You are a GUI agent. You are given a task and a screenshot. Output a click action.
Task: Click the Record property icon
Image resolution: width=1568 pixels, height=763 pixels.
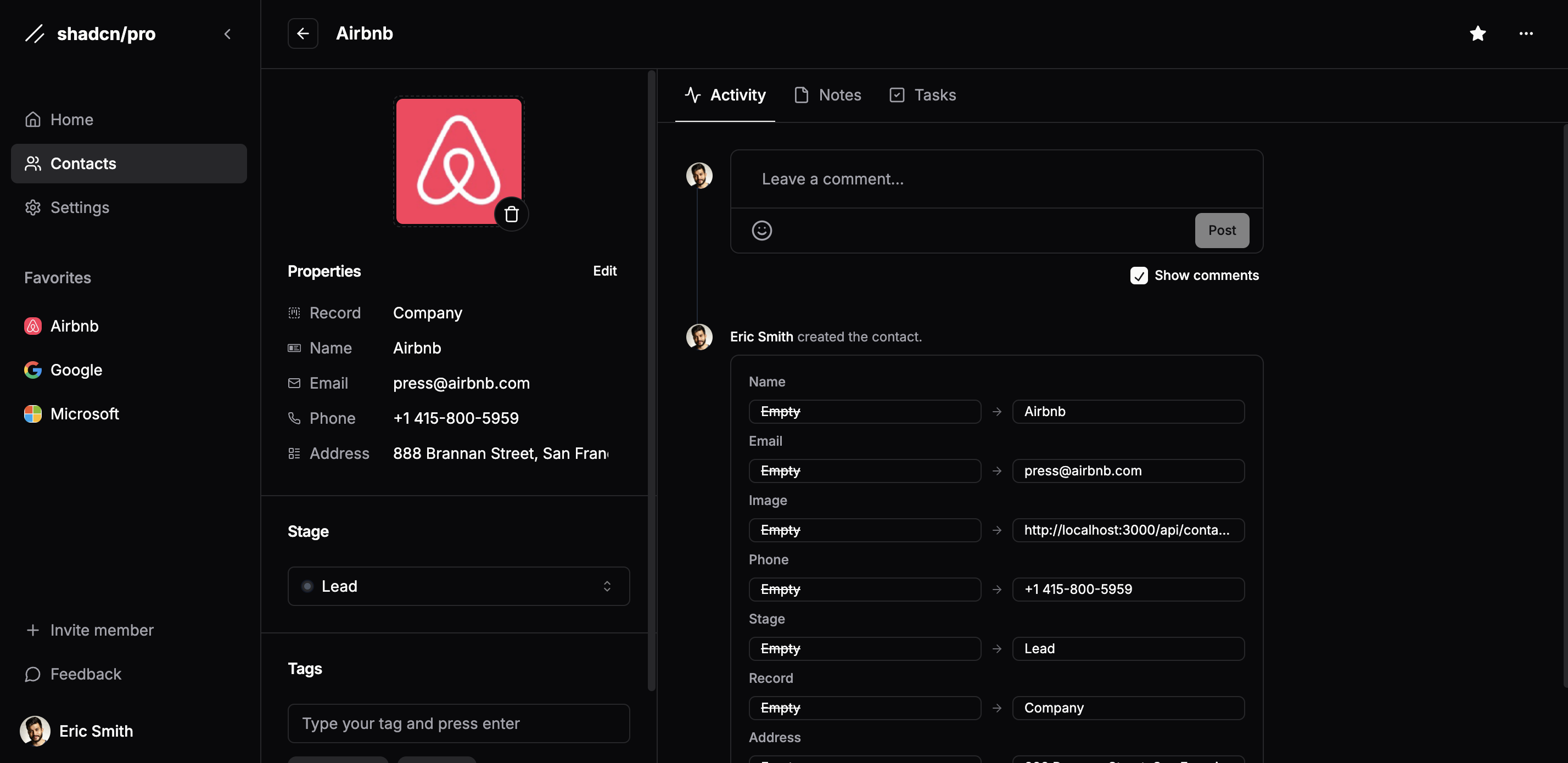coord(294,313)
